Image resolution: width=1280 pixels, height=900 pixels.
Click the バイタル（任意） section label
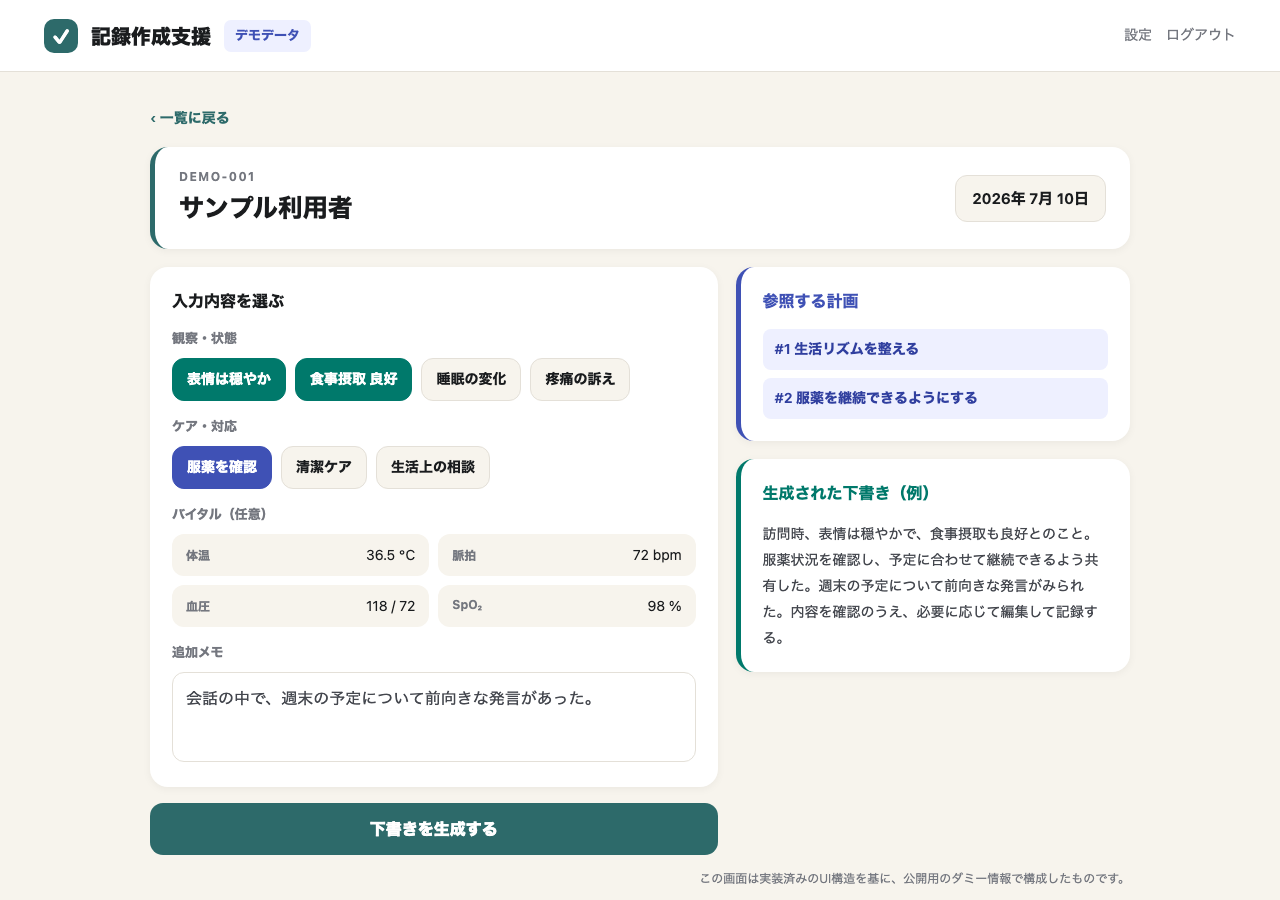(x=219, y=514)
